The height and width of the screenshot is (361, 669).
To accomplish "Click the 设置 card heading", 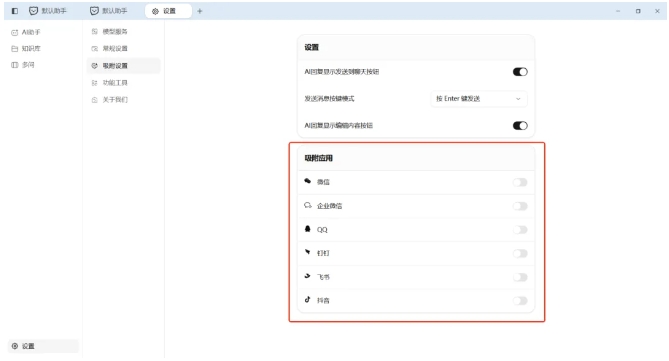I will point(311,47).
